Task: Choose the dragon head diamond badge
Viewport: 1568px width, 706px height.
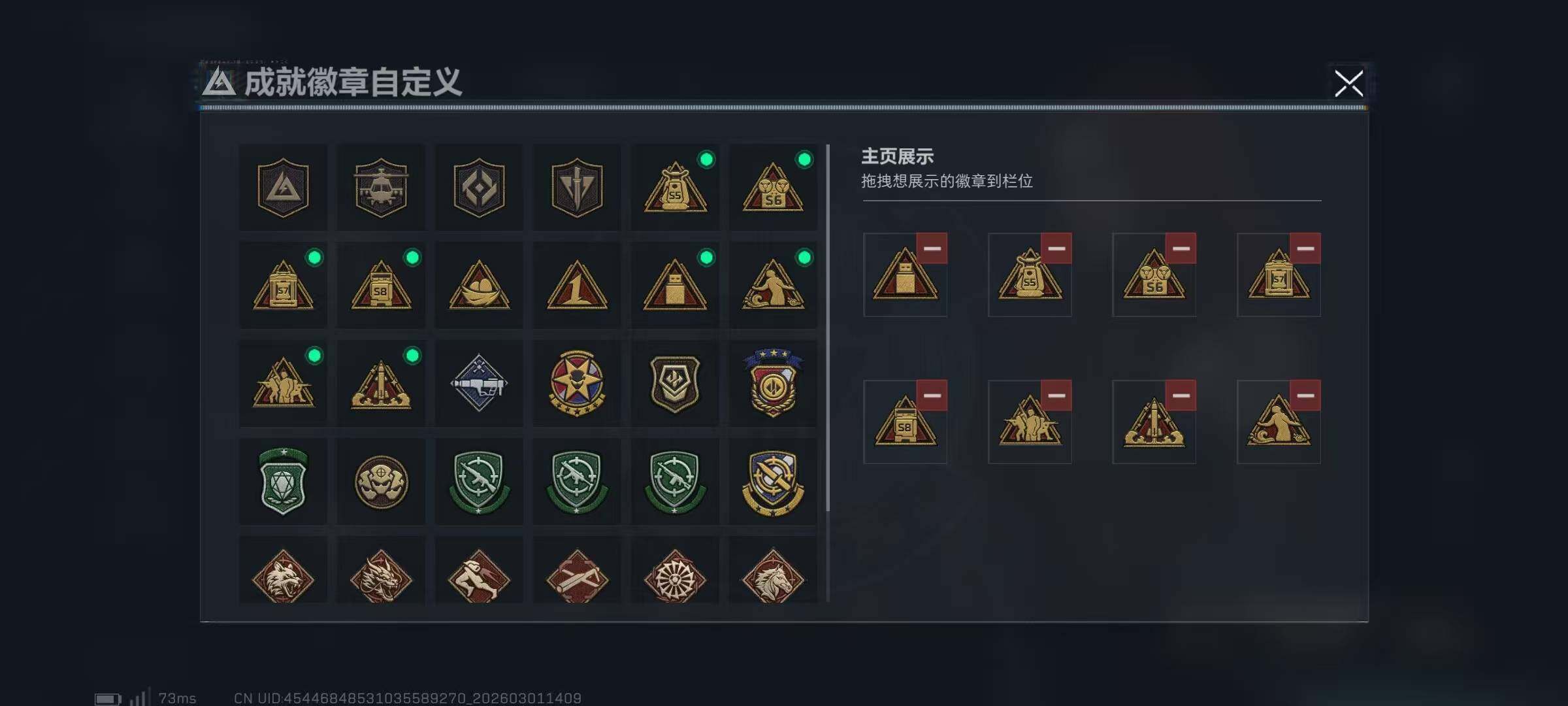Action: tap(381, 571)
